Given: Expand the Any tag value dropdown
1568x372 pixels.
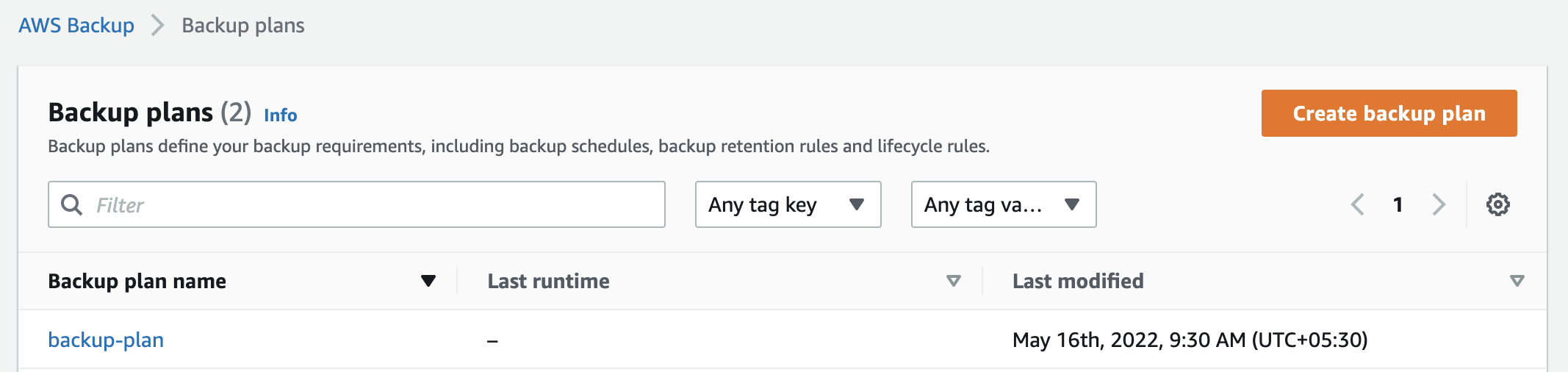Looking at the screenshot, I should coord(1004,204).
